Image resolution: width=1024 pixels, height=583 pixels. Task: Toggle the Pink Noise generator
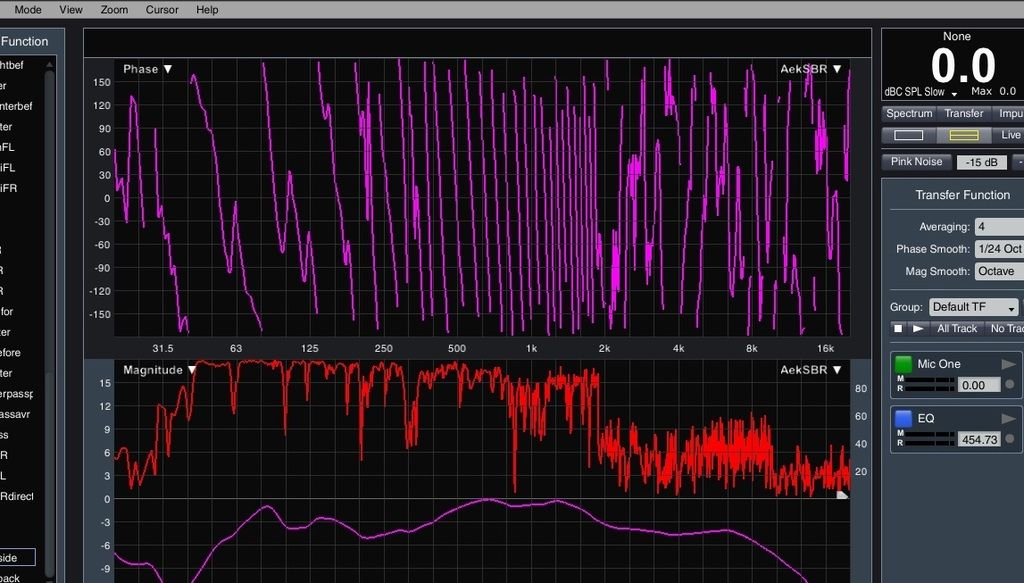916,162
